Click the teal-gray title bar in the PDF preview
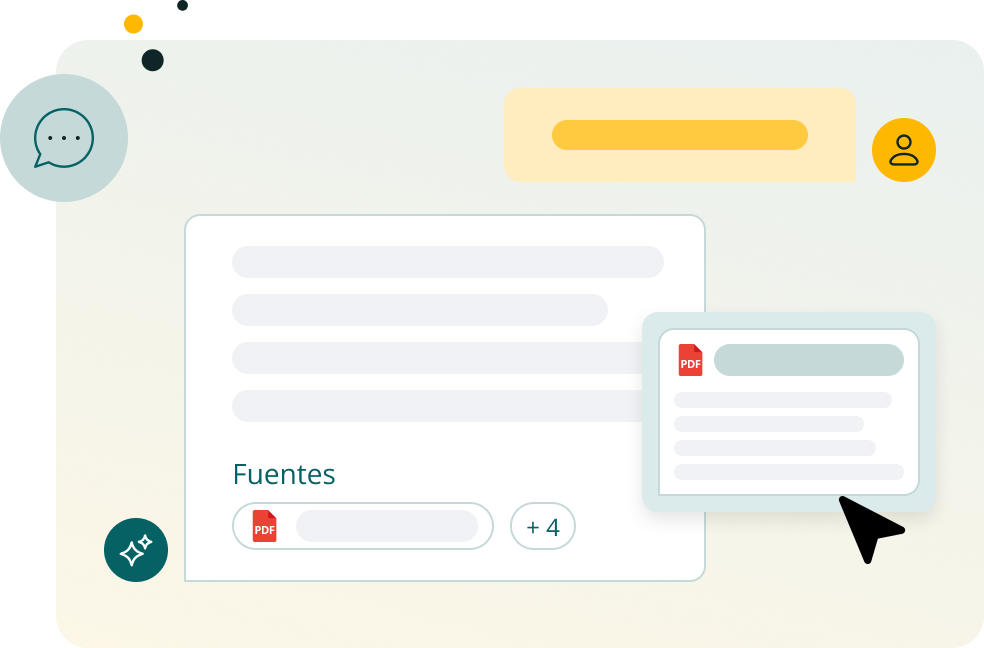Screen dimensions: 984x648 808,360
